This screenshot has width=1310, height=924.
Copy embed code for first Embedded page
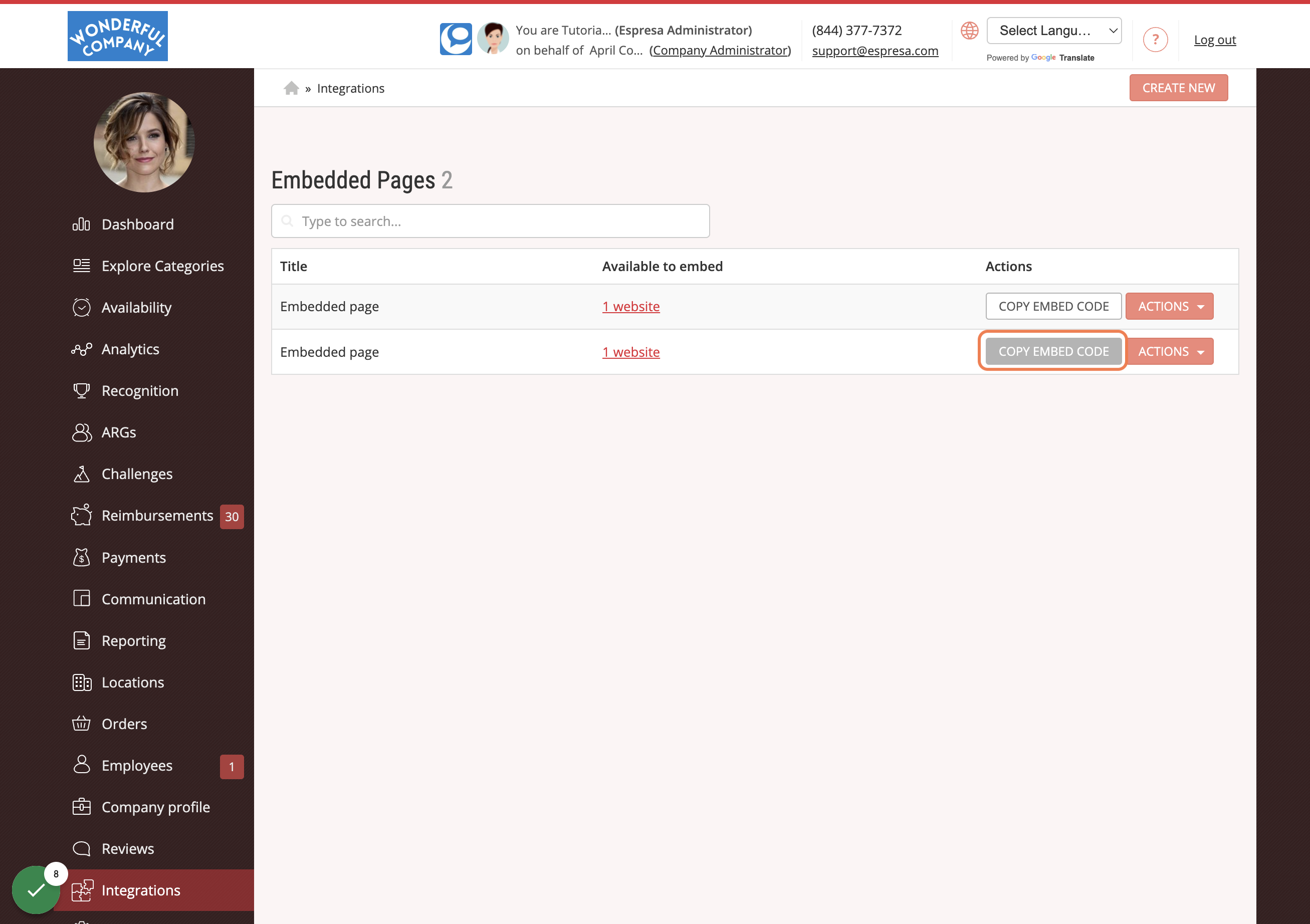(1053, 306)
